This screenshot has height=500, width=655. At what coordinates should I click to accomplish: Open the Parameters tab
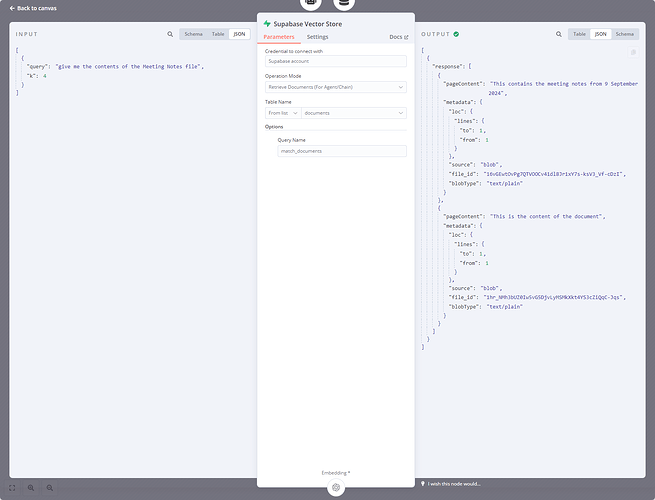pyautogui.click(x=279, y=37)
